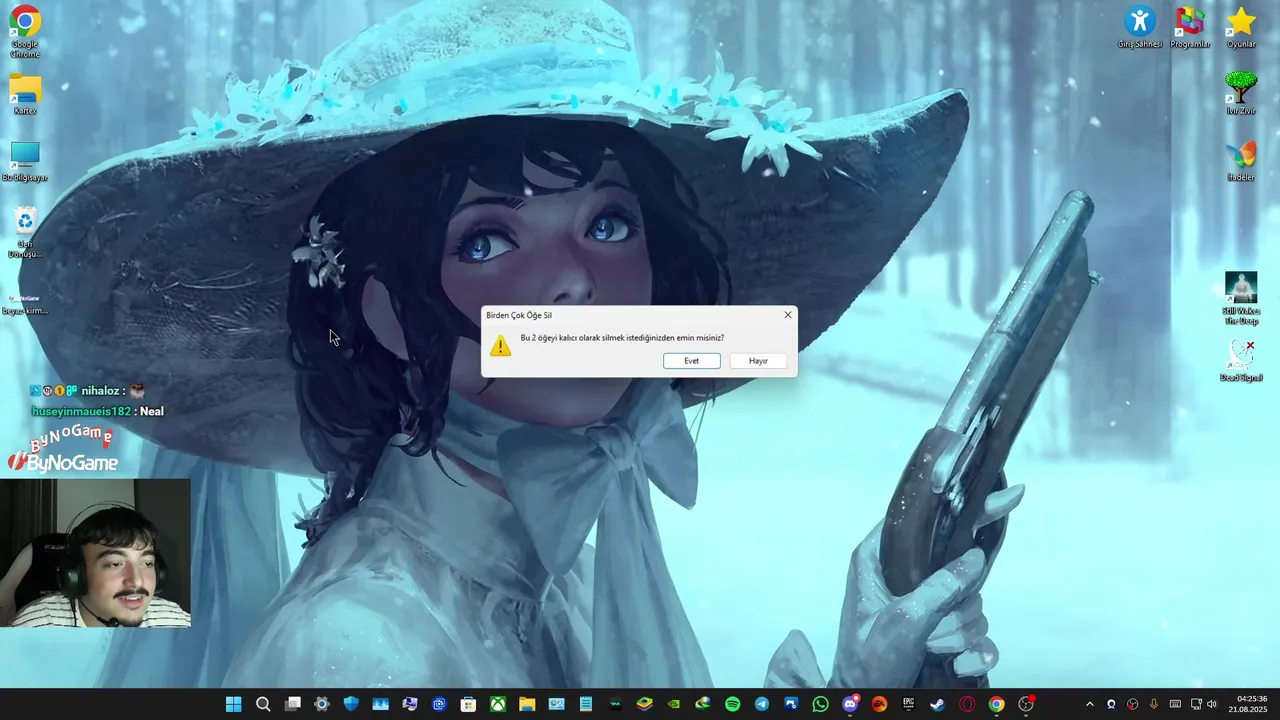Select the Geri Dönüşüm recycle bin icon
Image resolution: width=1280 pixels, height=720 pixels.
(x=25, y=232)
